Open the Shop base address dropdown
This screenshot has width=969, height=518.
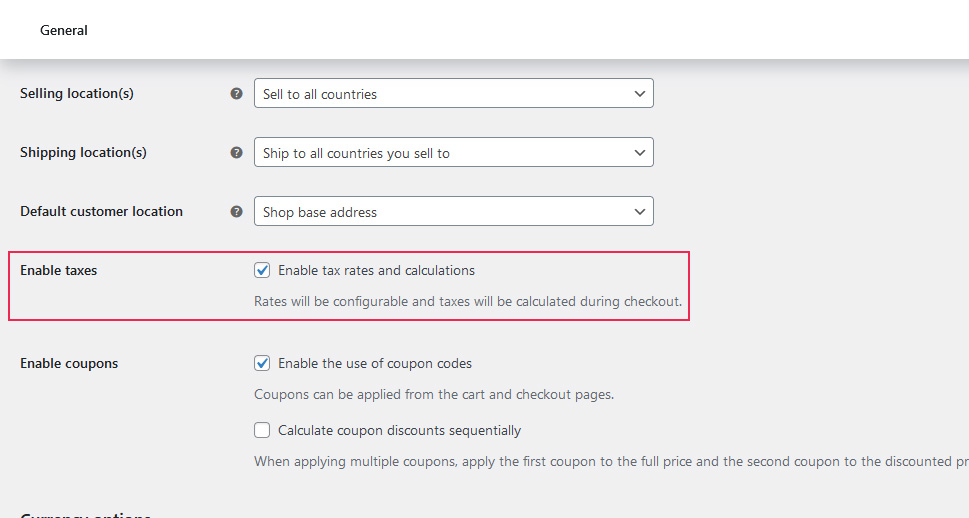coord(453,212)
